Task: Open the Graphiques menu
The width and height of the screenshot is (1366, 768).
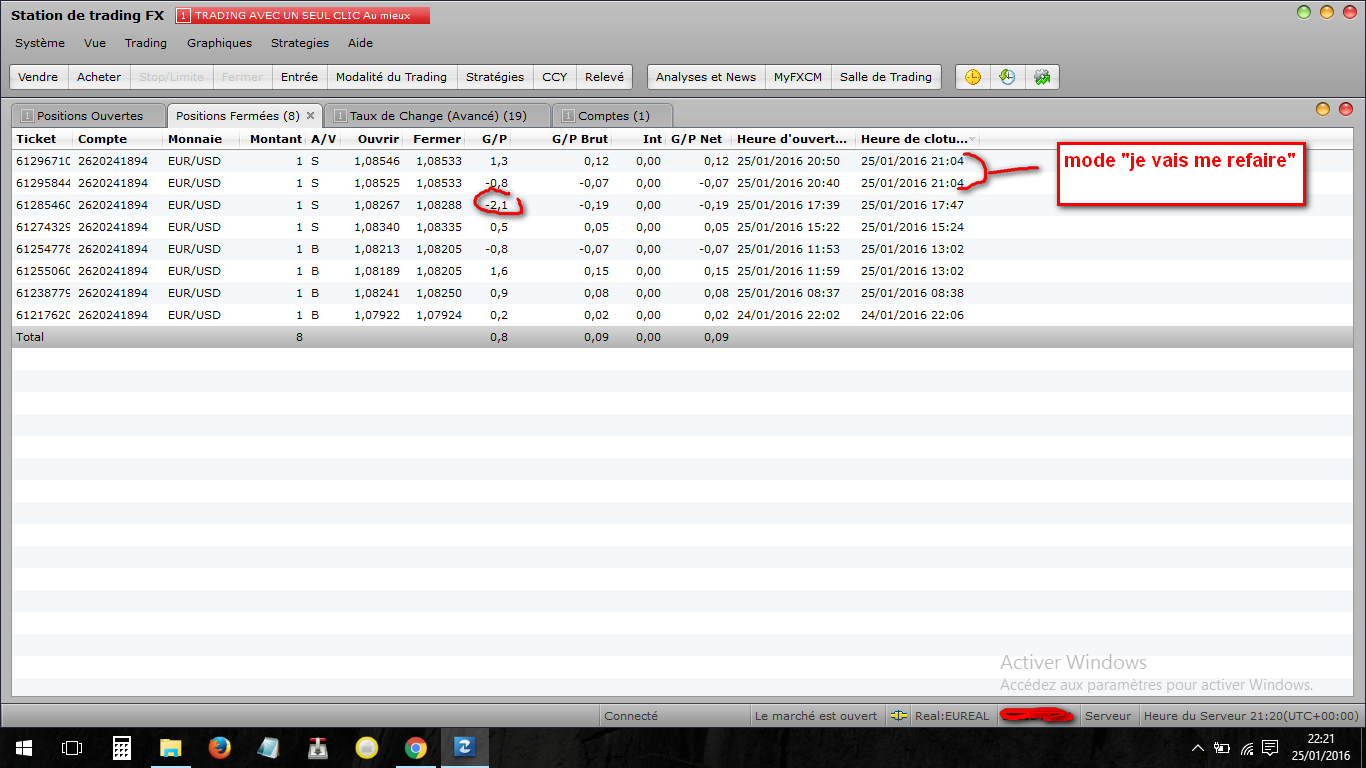Action: (x=219, y=43)
